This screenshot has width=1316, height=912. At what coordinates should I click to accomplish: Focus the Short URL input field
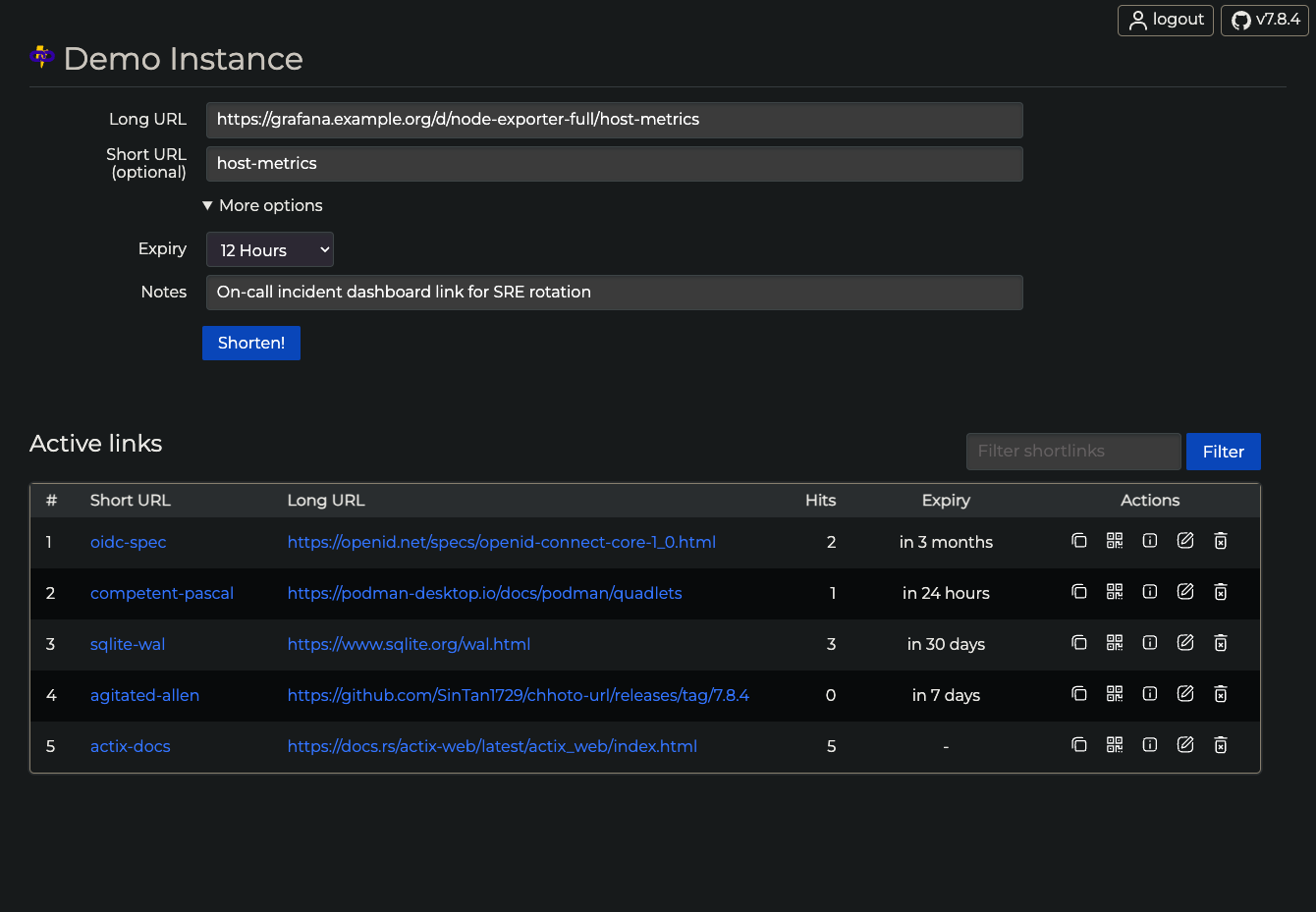click(615, 164)
